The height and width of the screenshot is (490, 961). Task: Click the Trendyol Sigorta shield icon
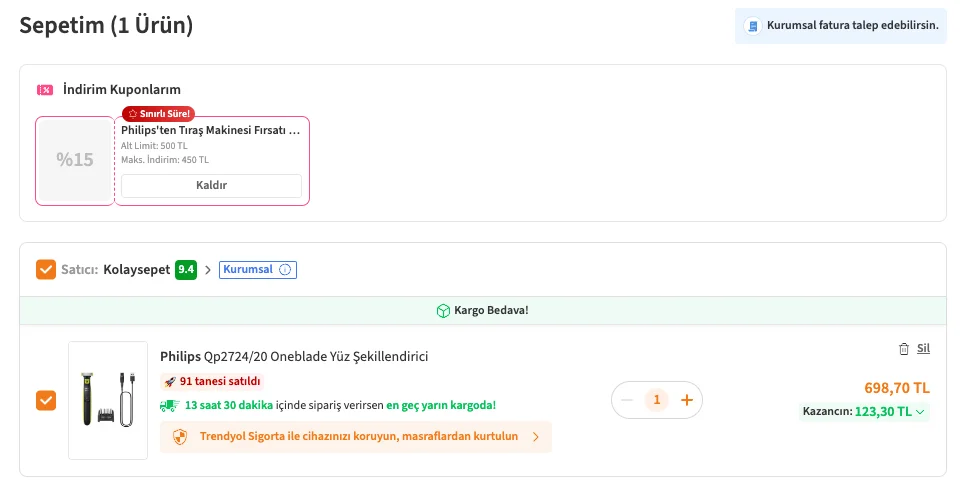[180, 437]
